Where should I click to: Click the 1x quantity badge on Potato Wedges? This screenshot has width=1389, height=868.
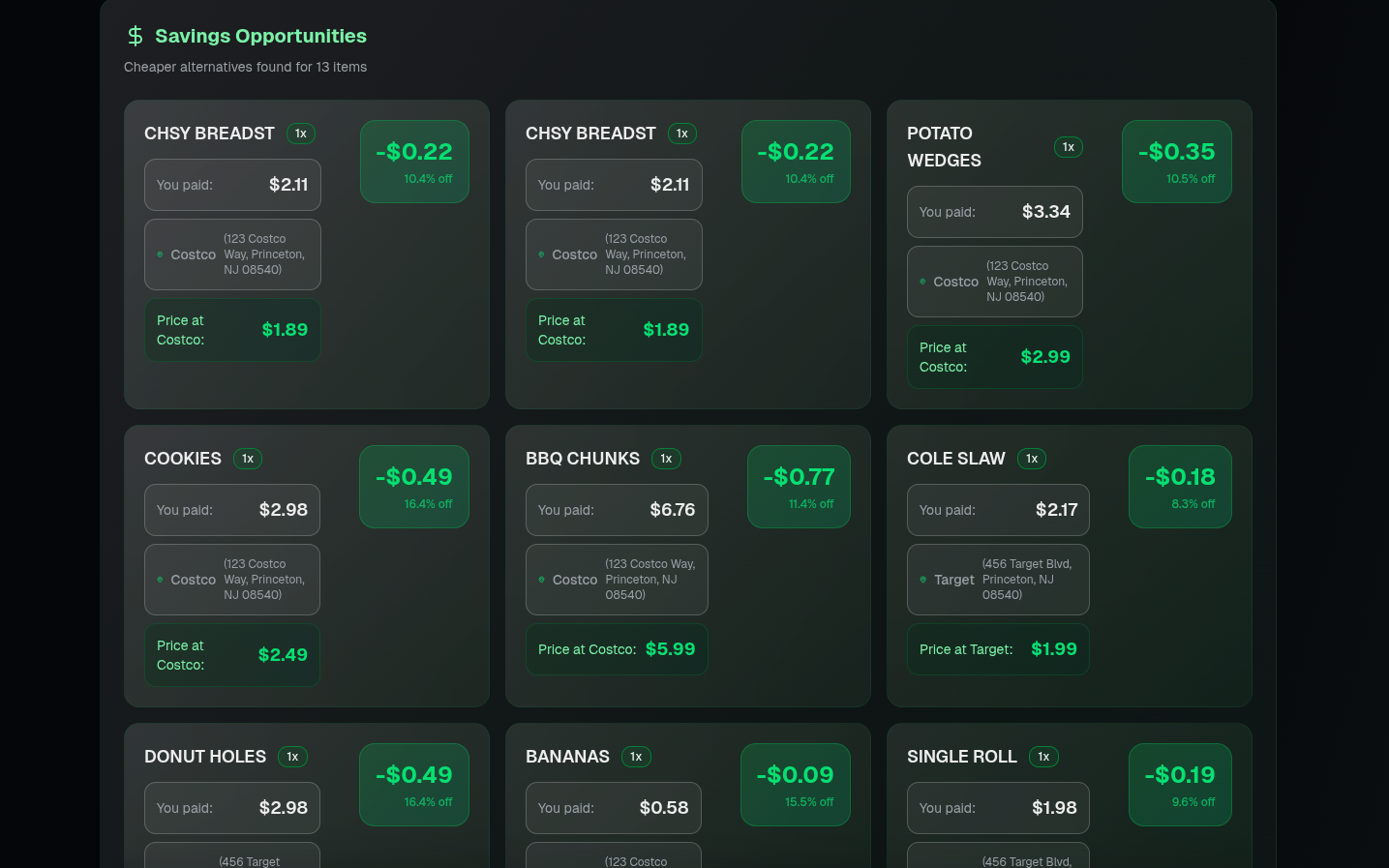click(x=1069, y=147)
